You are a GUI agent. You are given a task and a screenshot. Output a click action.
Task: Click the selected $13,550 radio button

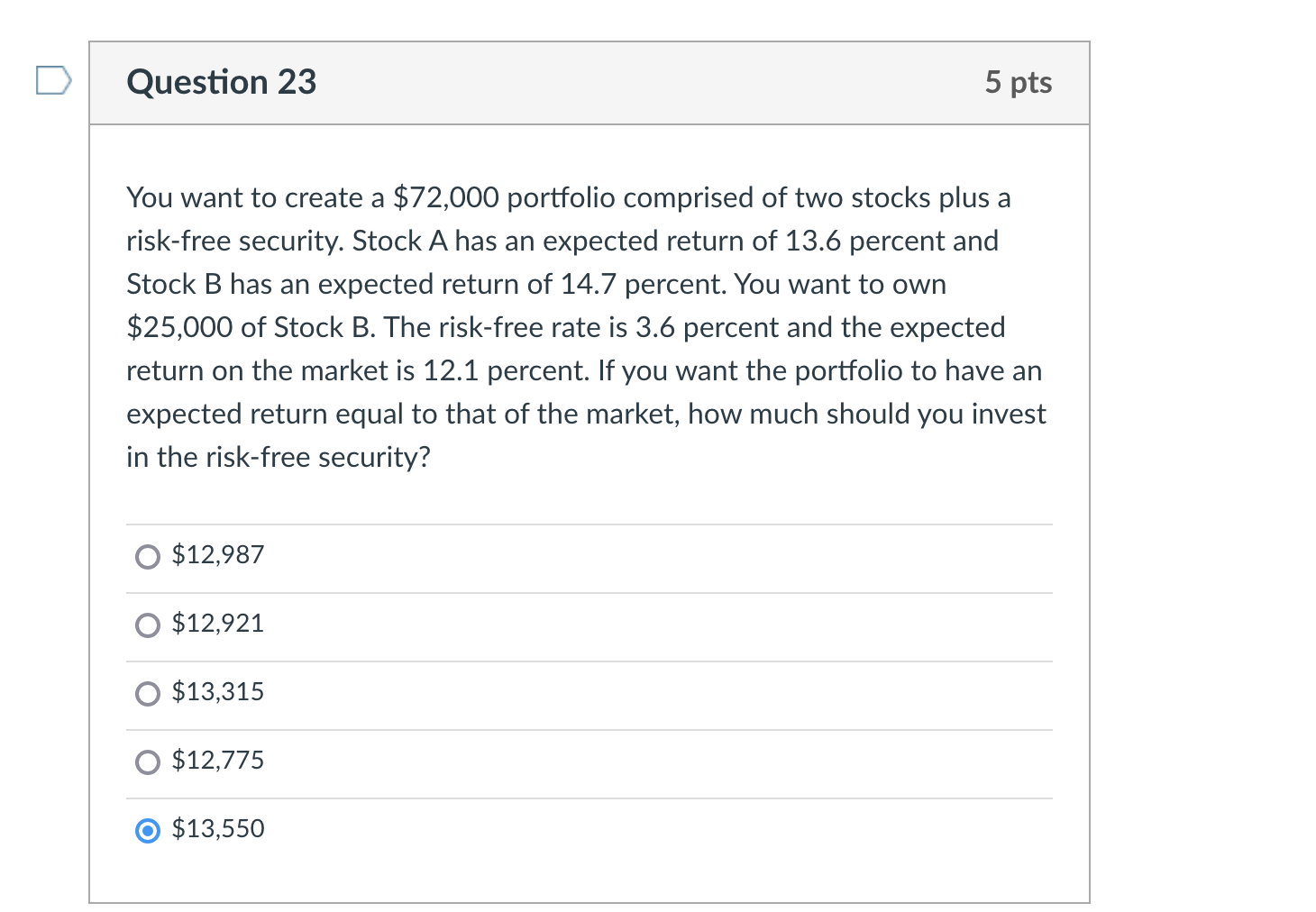click(x=147, y=830)
